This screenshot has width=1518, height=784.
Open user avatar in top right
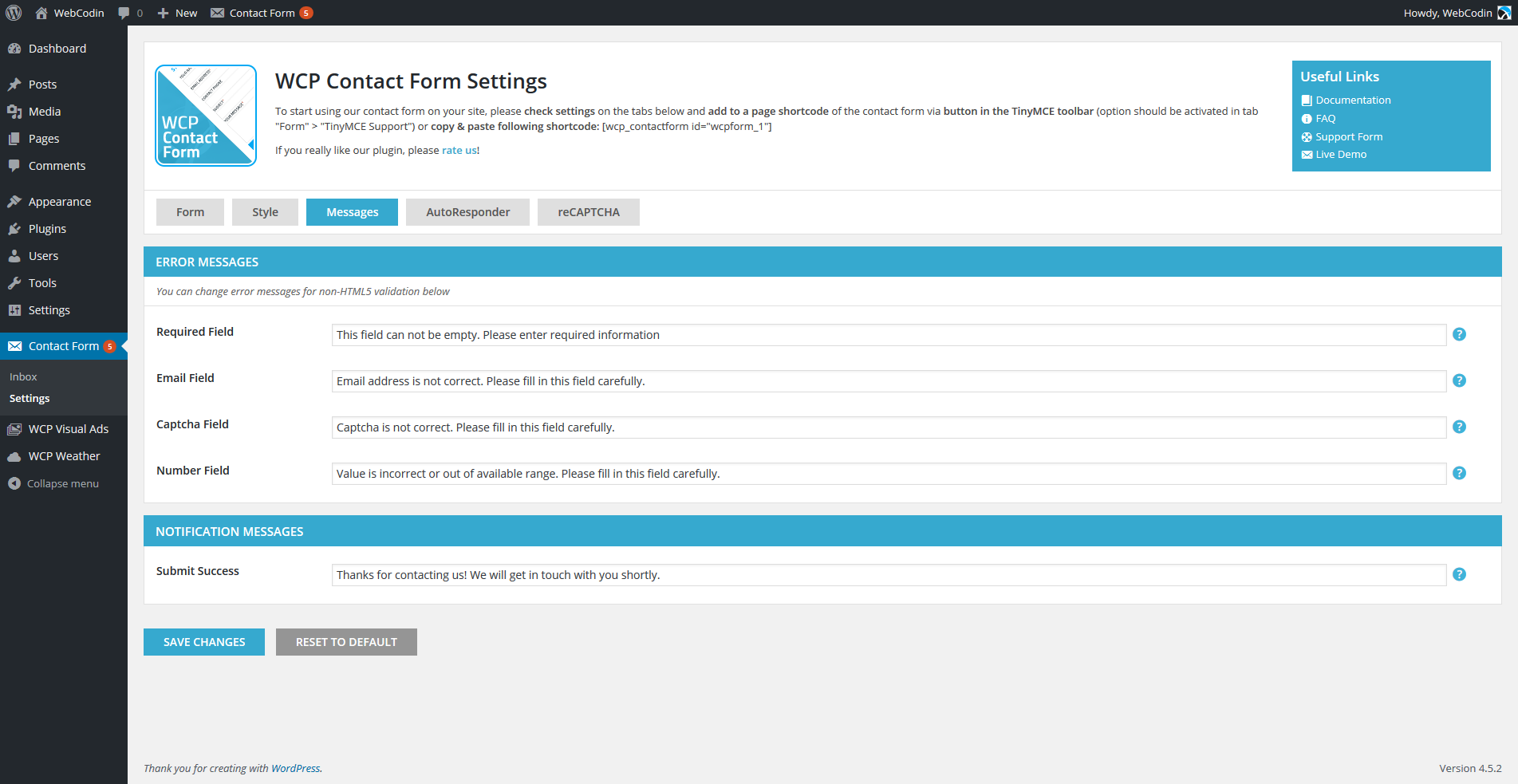[x=1504, y=13]
